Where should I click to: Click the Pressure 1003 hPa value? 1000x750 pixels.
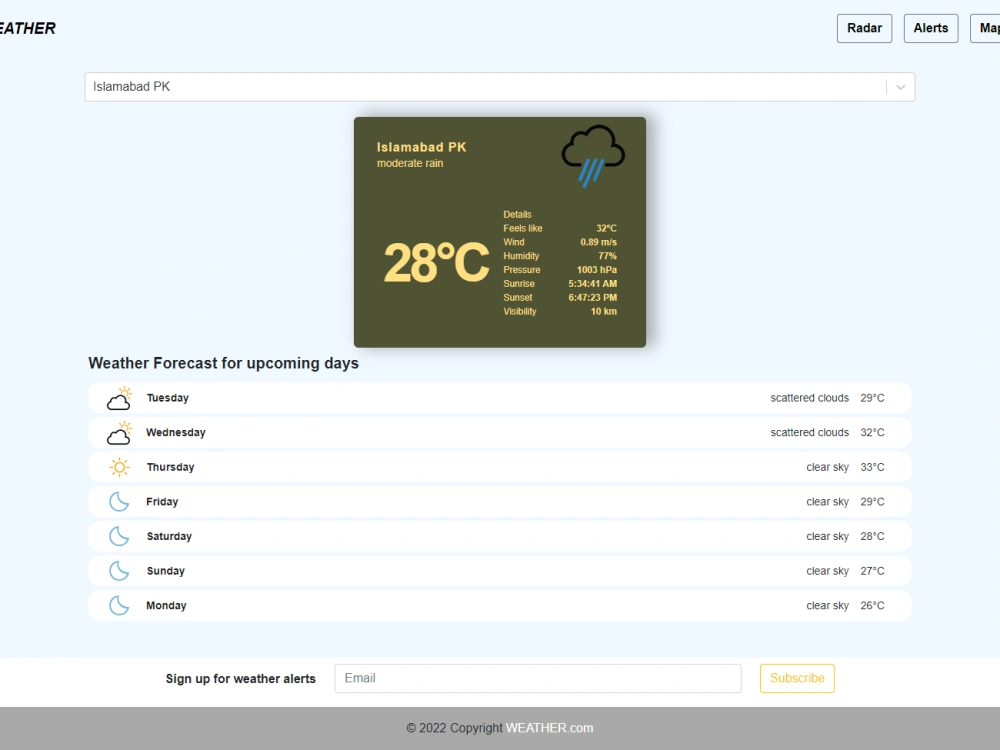tap(597, 270)
